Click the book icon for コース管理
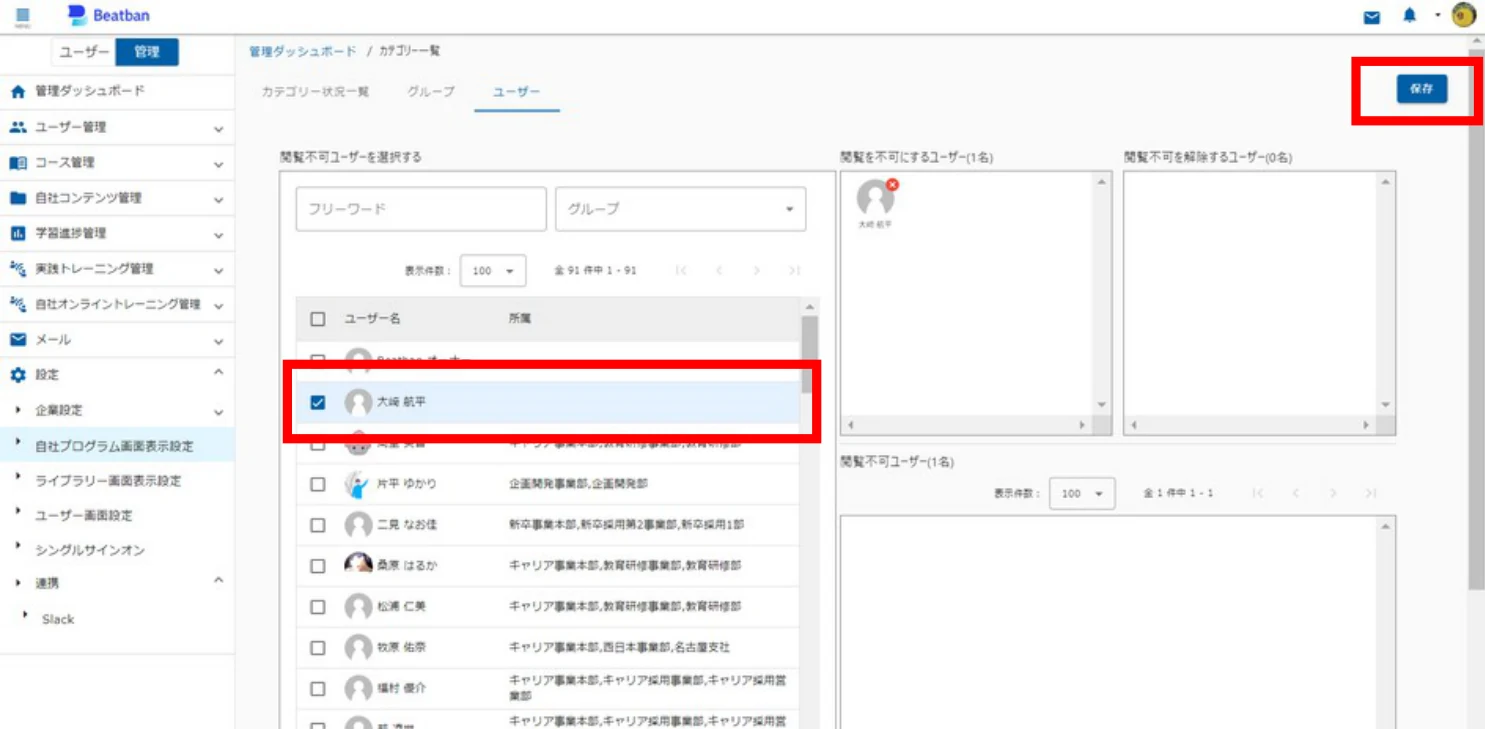Viewport: 1485px width, 729px height. click(x=17, y=162)
